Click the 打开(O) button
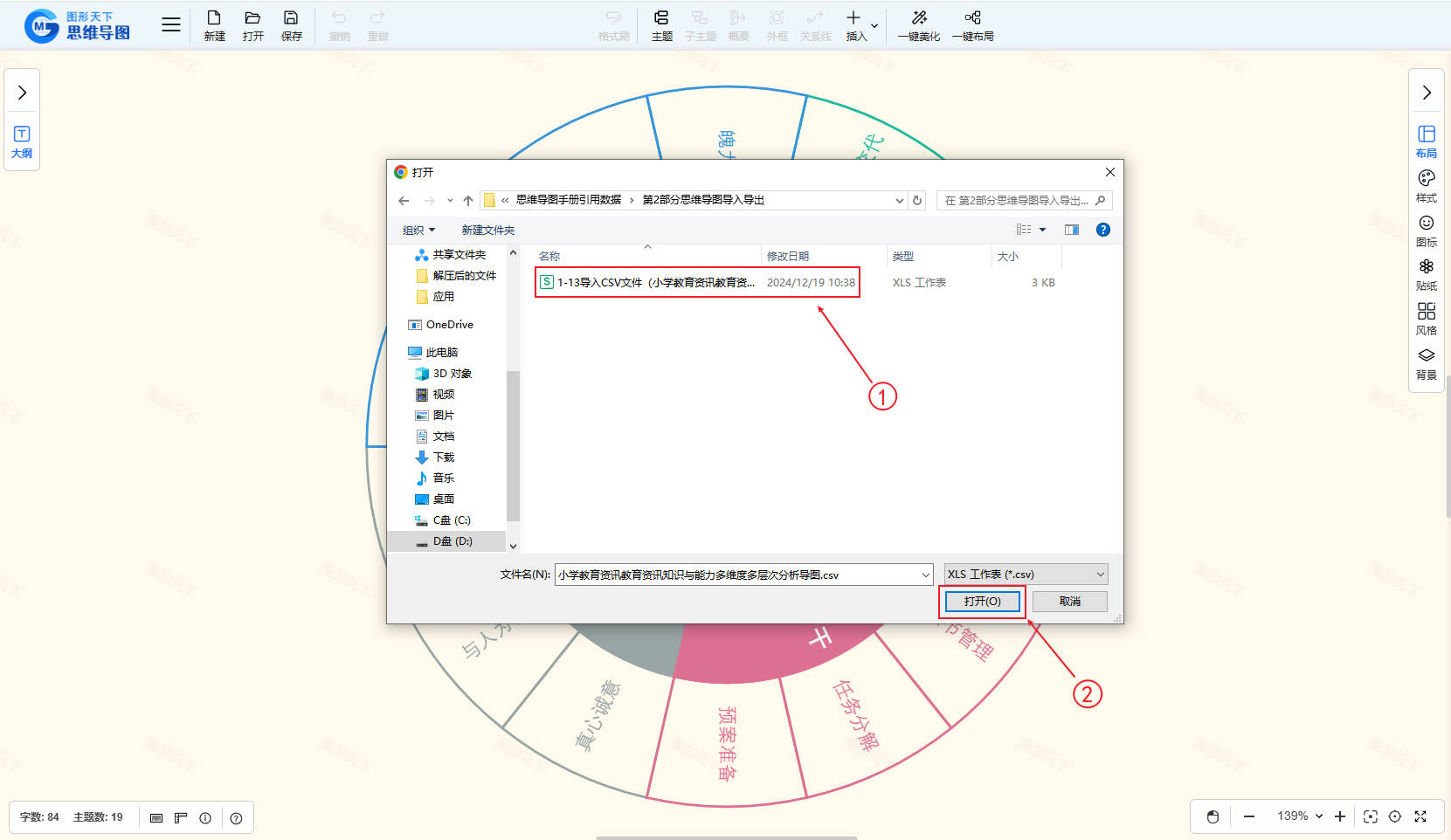This screenshot has width=1451, height=840. click(982, 602)
